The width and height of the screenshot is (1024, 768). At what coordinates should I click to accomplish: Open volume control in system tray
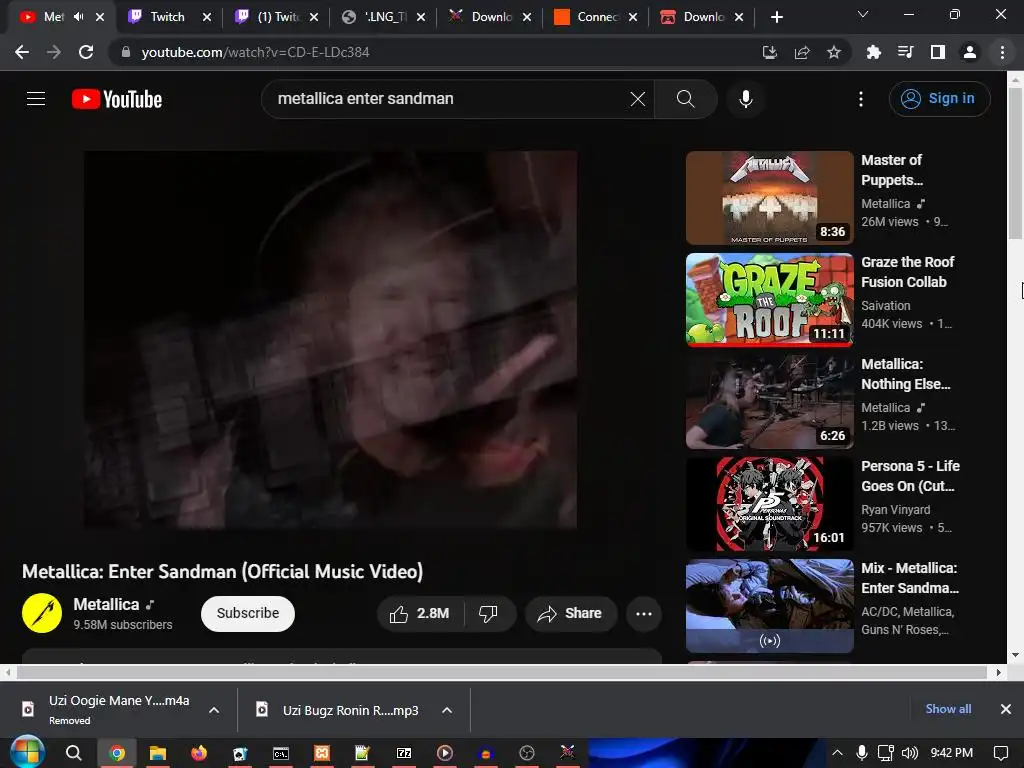pos(910,753)
